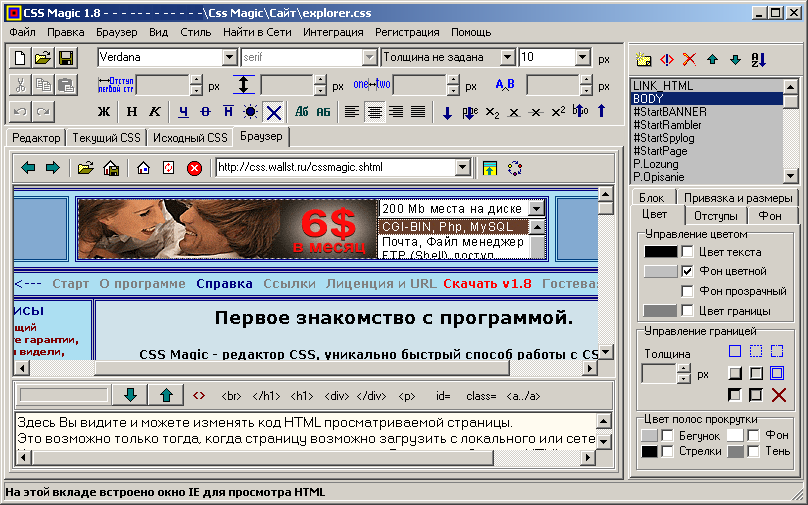This screenshot has width=808, height=505.
Task: Toggle italic with the К button
Action: (155, 111)
